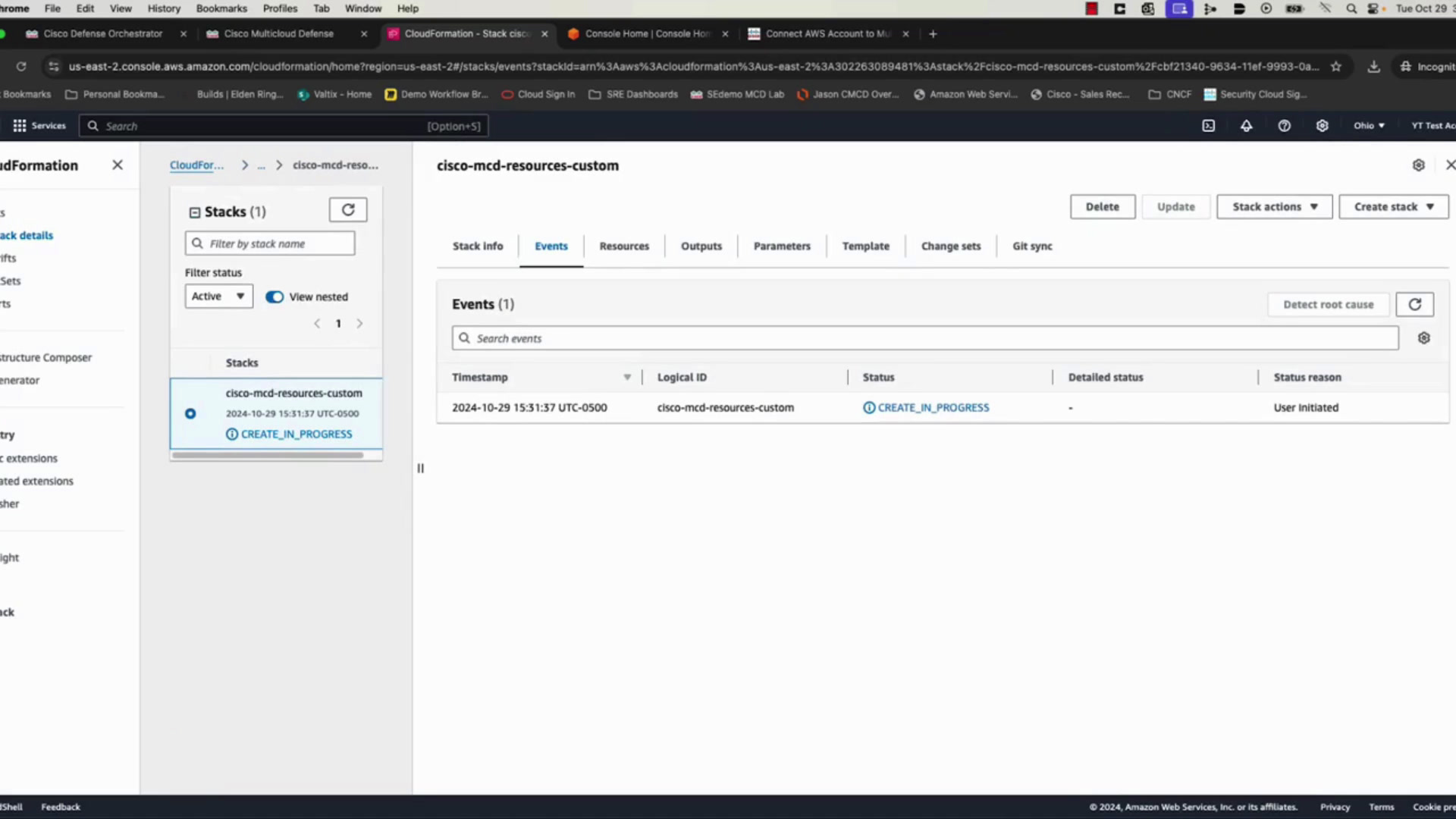The image size is (1456, 819).
Task: Refresh the Events table
Action: tap(1415, 304)
